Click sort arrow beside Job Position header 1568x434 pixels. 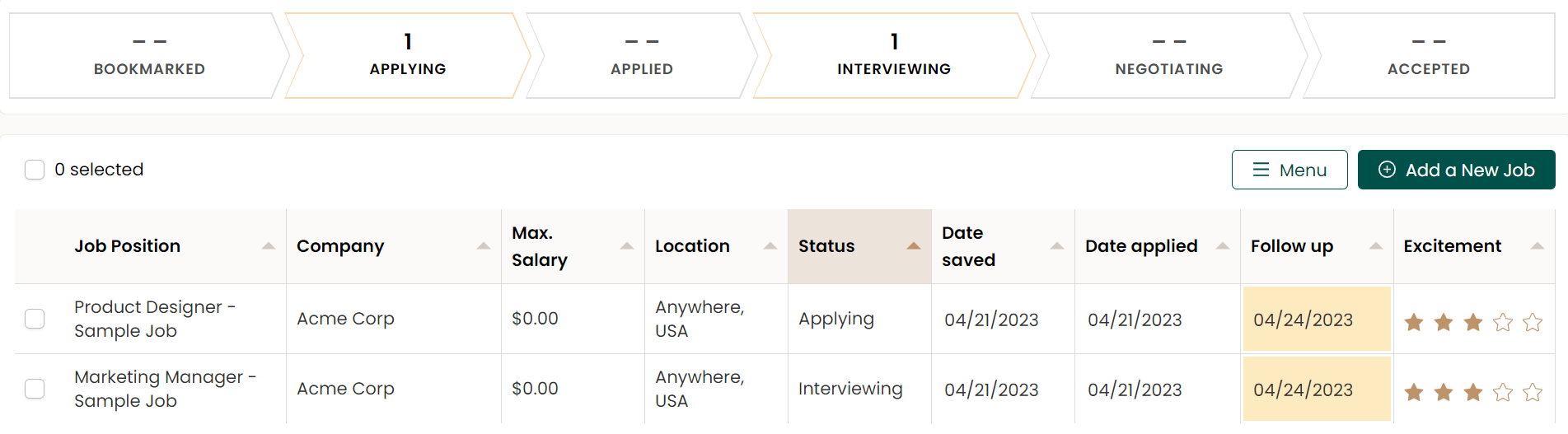tap(268, 246)
